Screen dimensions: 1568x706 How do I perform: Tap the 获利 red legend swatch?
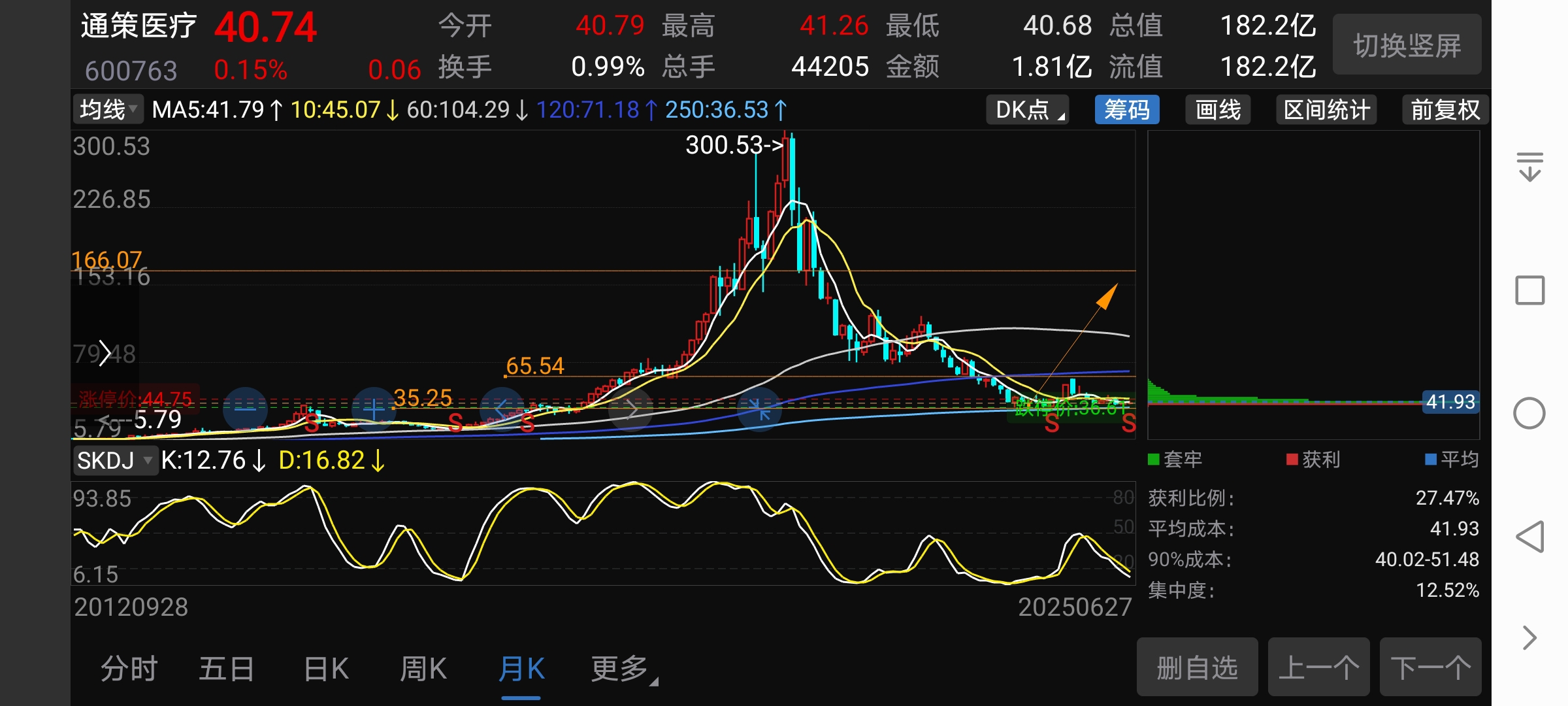pos(1292,460)
